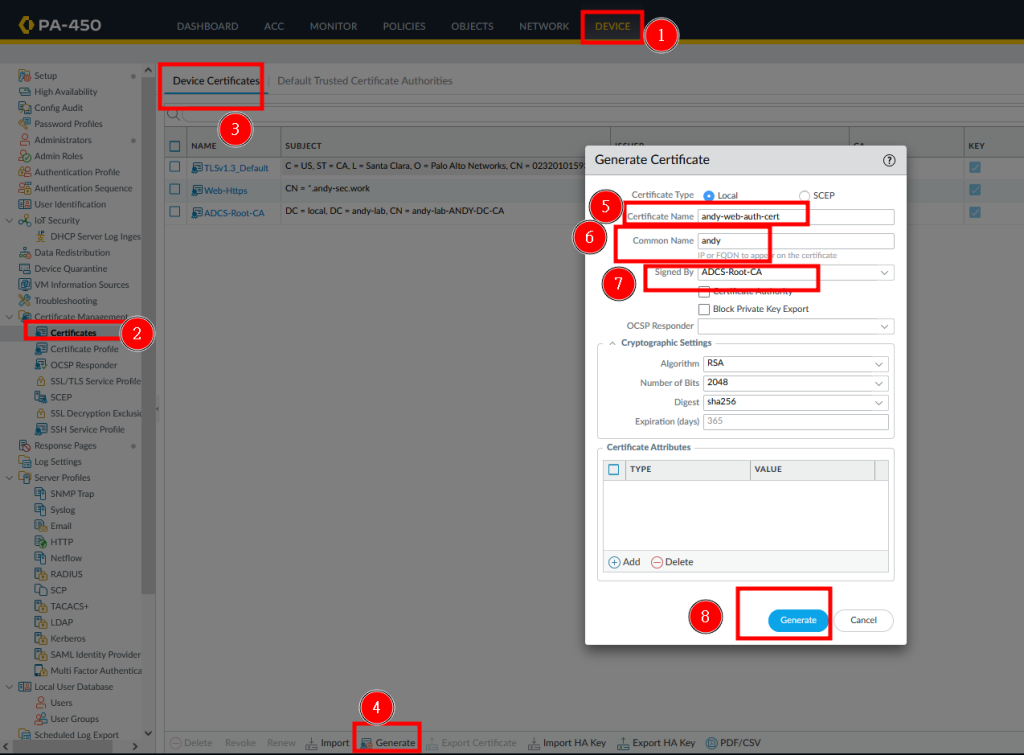Click Export HA Key in bottom toolbar
This screenshot has height=755, width=1024.
(656, 743)
